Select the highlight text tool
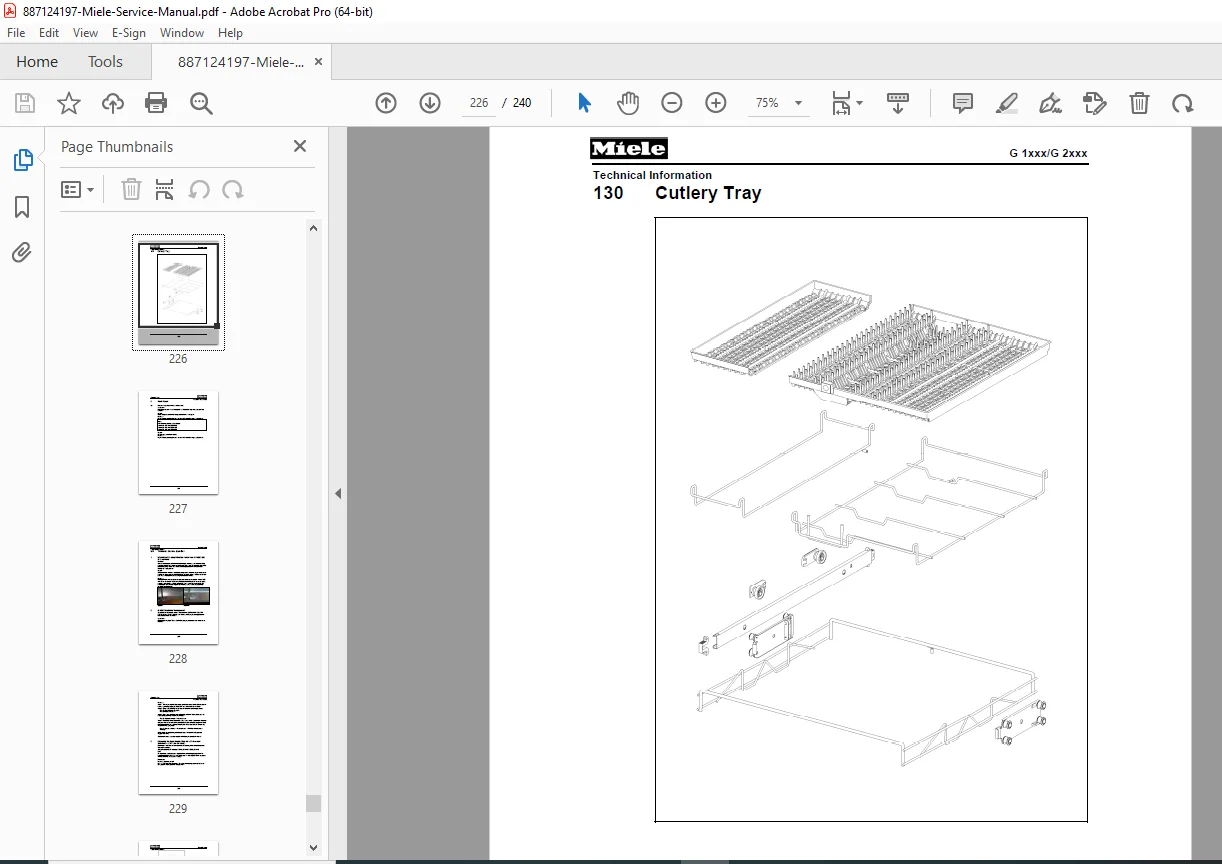 tap(1007, 103)
